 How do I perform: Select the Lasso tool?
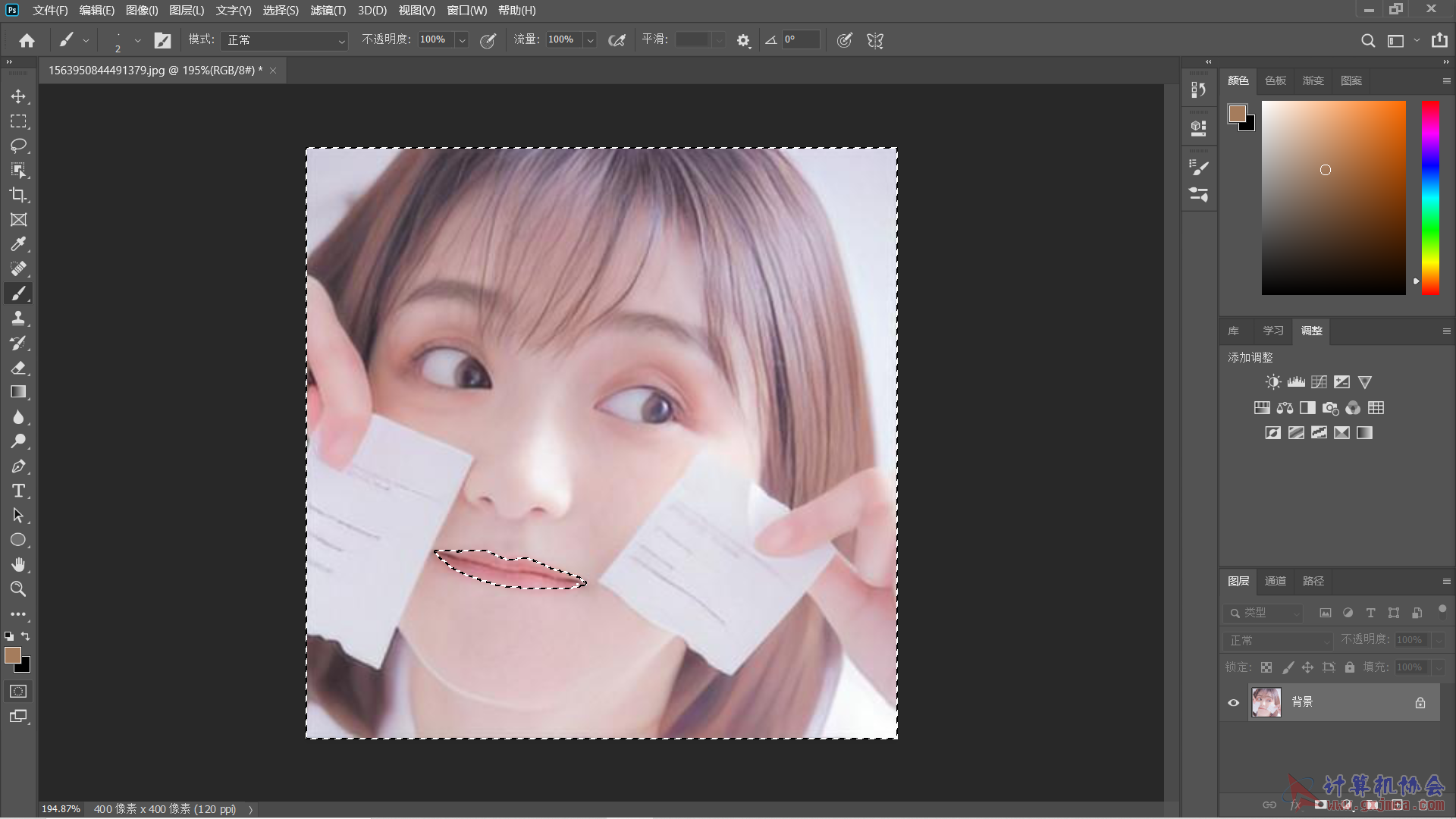18,146
